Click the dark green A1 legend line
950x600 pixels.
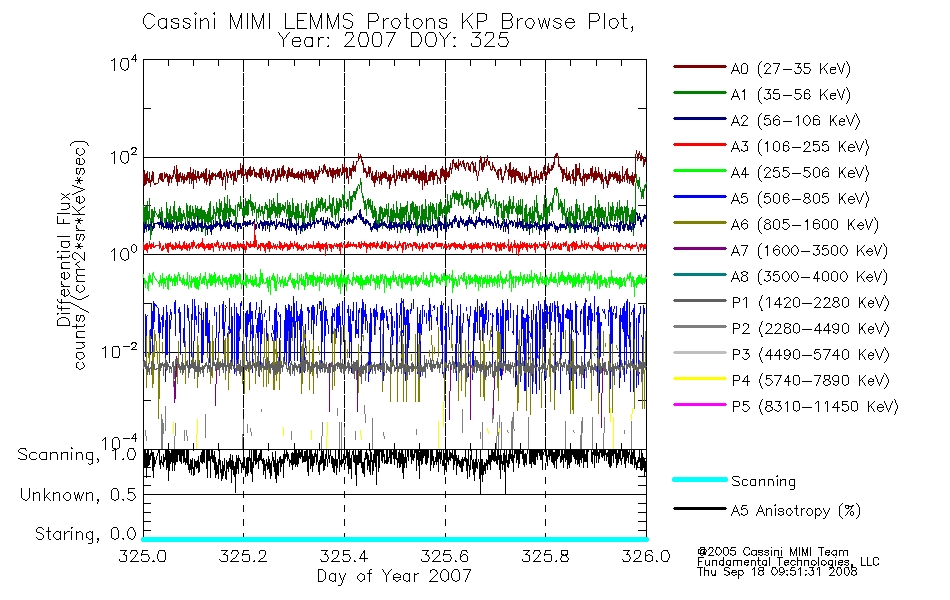click(700, 93)
